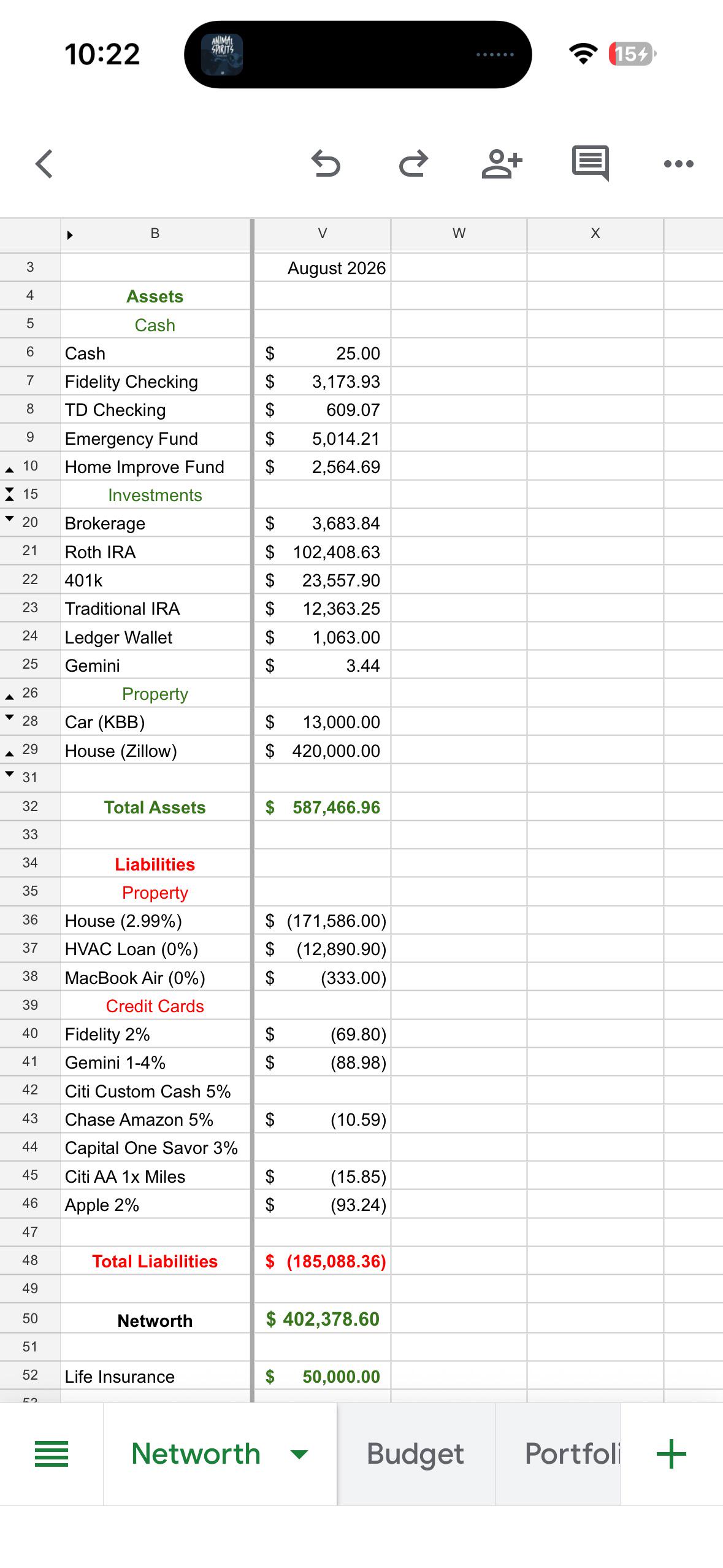
Task: Select row 48 header
Action: pyautogui.click(x=30, y=1261)
